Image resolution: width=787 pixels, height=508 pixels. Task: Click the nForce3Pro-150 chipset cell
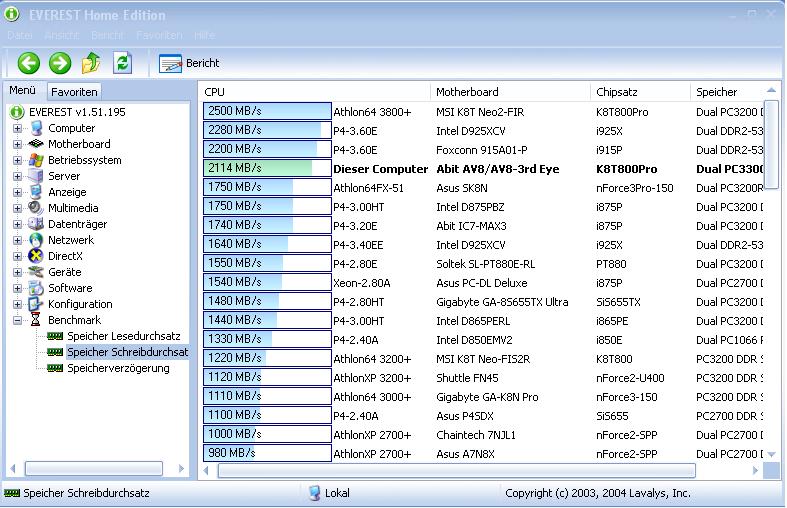tap(634, 188)
